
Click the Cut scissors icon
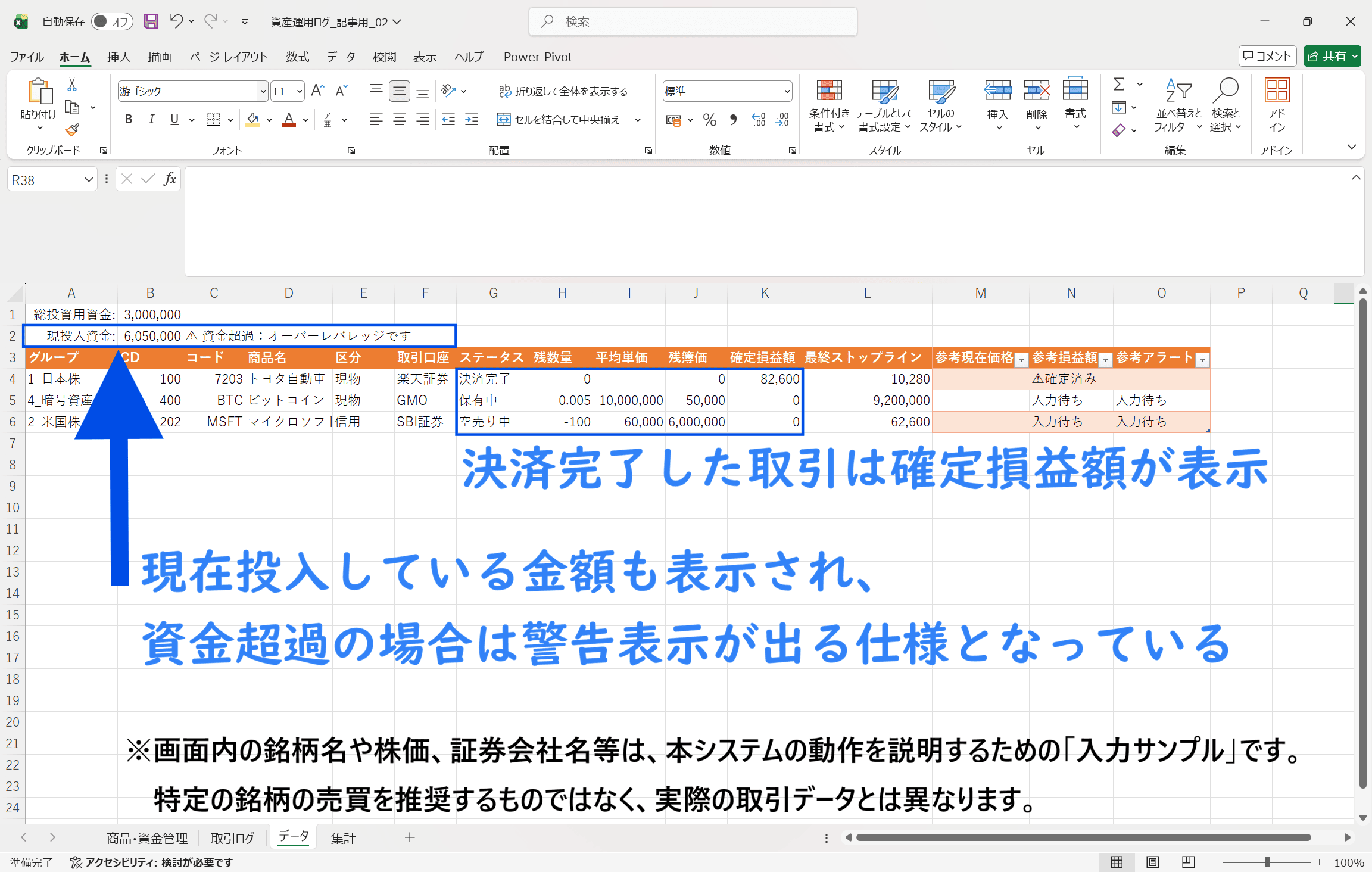pos(72,85)
